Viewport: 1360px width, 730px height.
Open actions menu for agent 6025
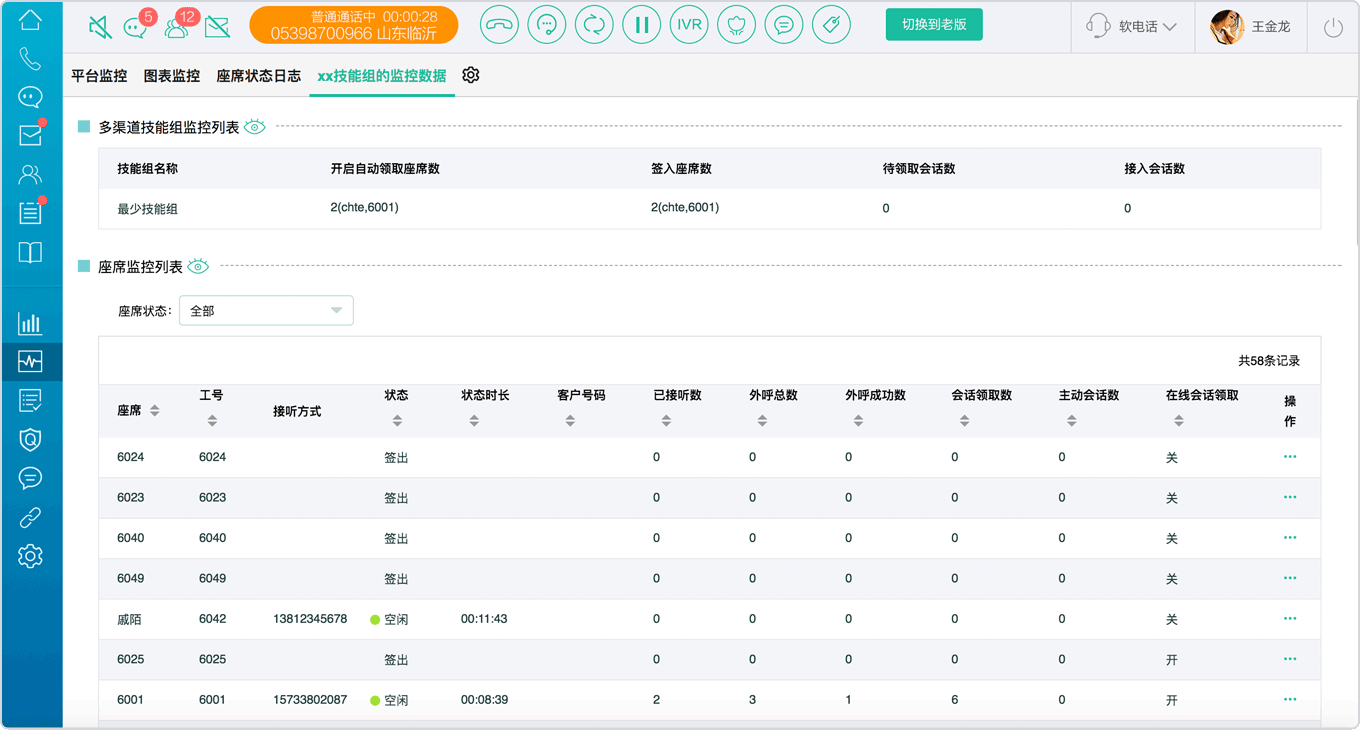(1290, 659)
